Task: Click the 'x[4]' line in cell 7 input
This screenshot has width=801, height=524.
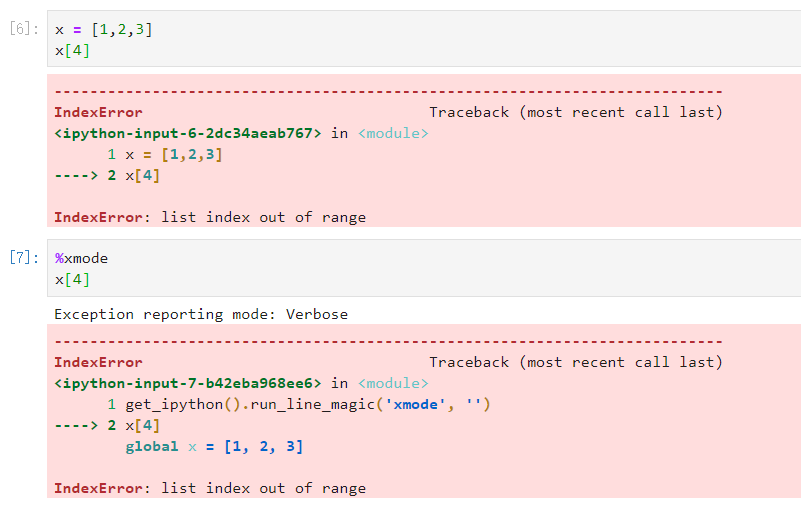Action: pos(73,280)
